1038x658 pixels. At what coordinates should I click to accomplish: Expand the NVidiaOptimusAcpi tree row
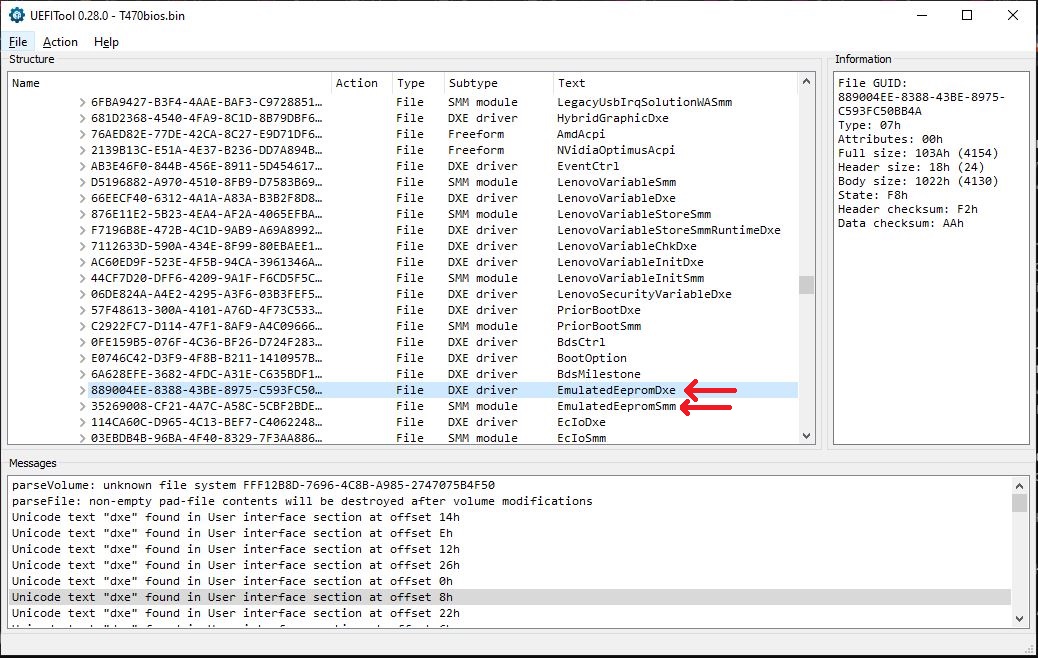coord(82,150)
